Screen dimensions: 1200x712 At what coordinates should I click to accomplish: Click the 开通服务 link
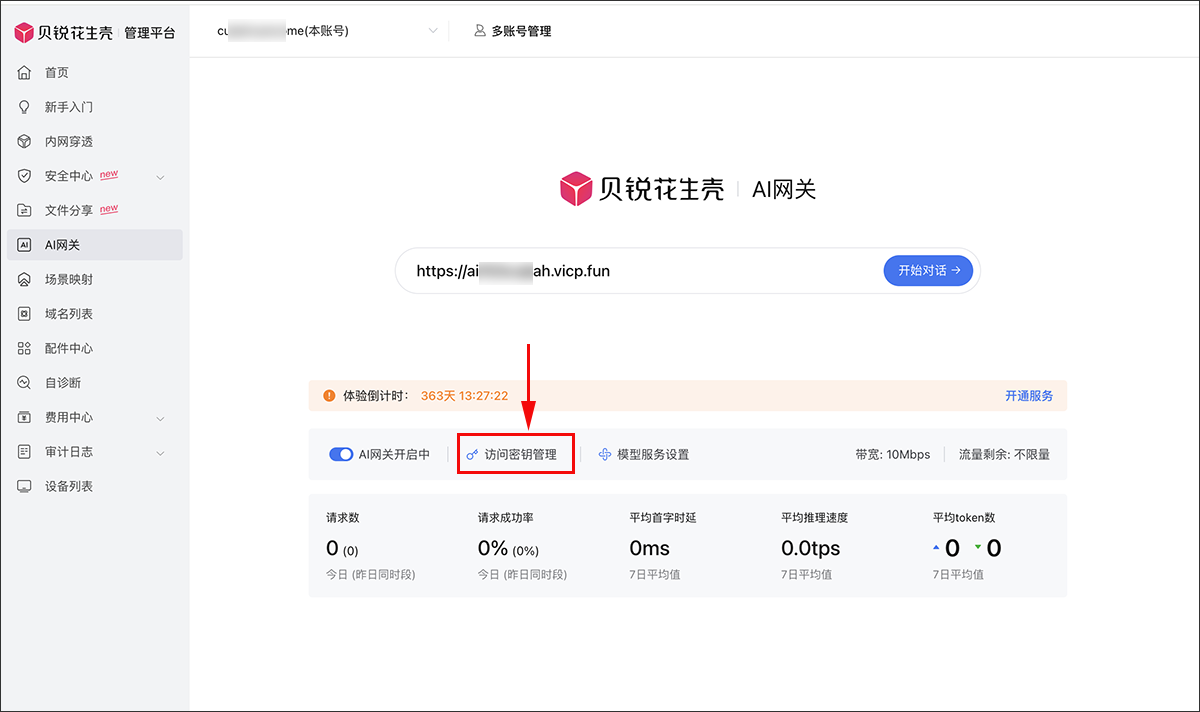(x=1028, y=396)
